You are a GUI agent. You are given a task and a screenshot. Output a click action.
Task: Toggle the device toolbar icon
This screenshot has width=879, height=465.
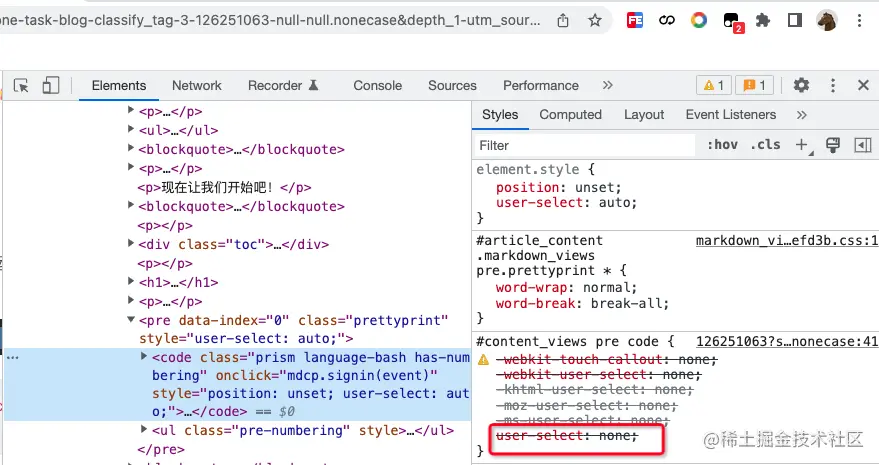click(x=50, y=86)
